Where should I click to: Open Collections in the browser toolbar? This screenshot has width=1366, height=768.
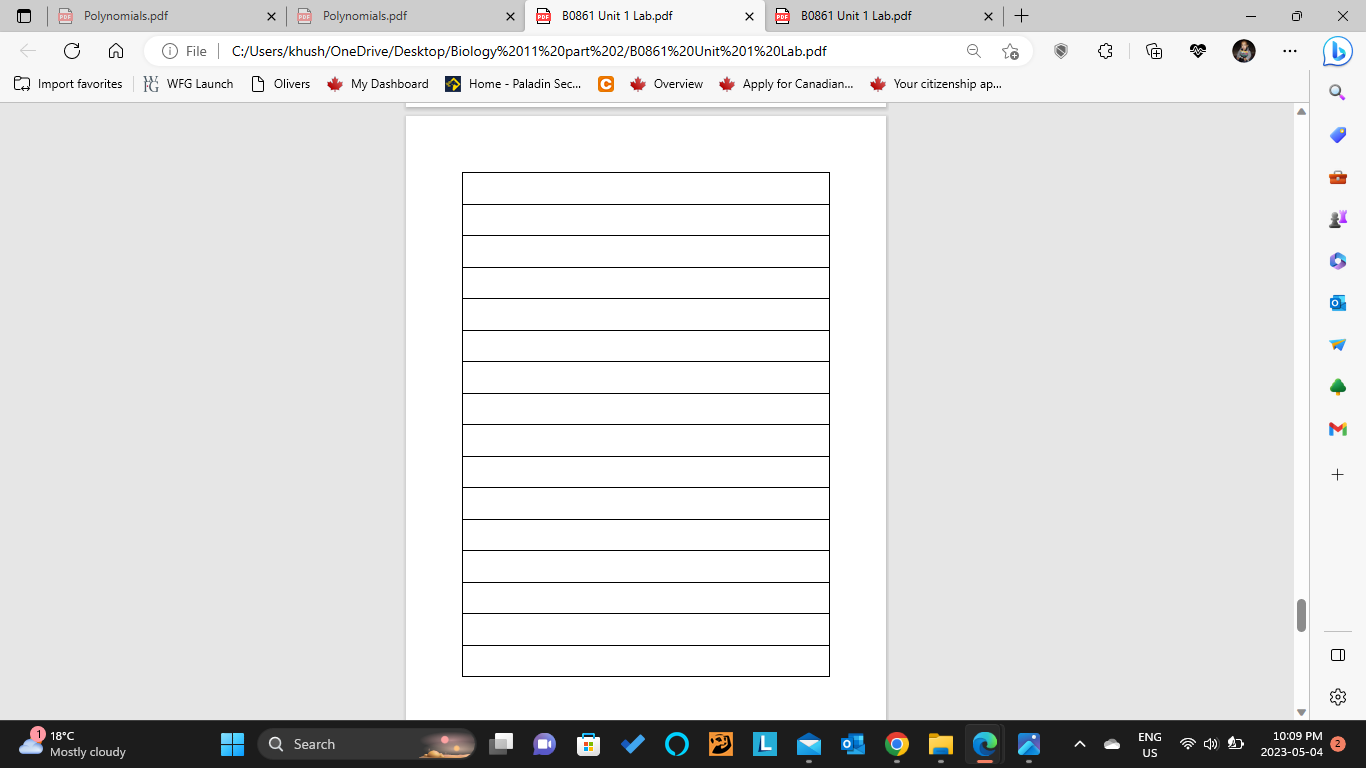pyautogui.click(x=1155, y=50)
